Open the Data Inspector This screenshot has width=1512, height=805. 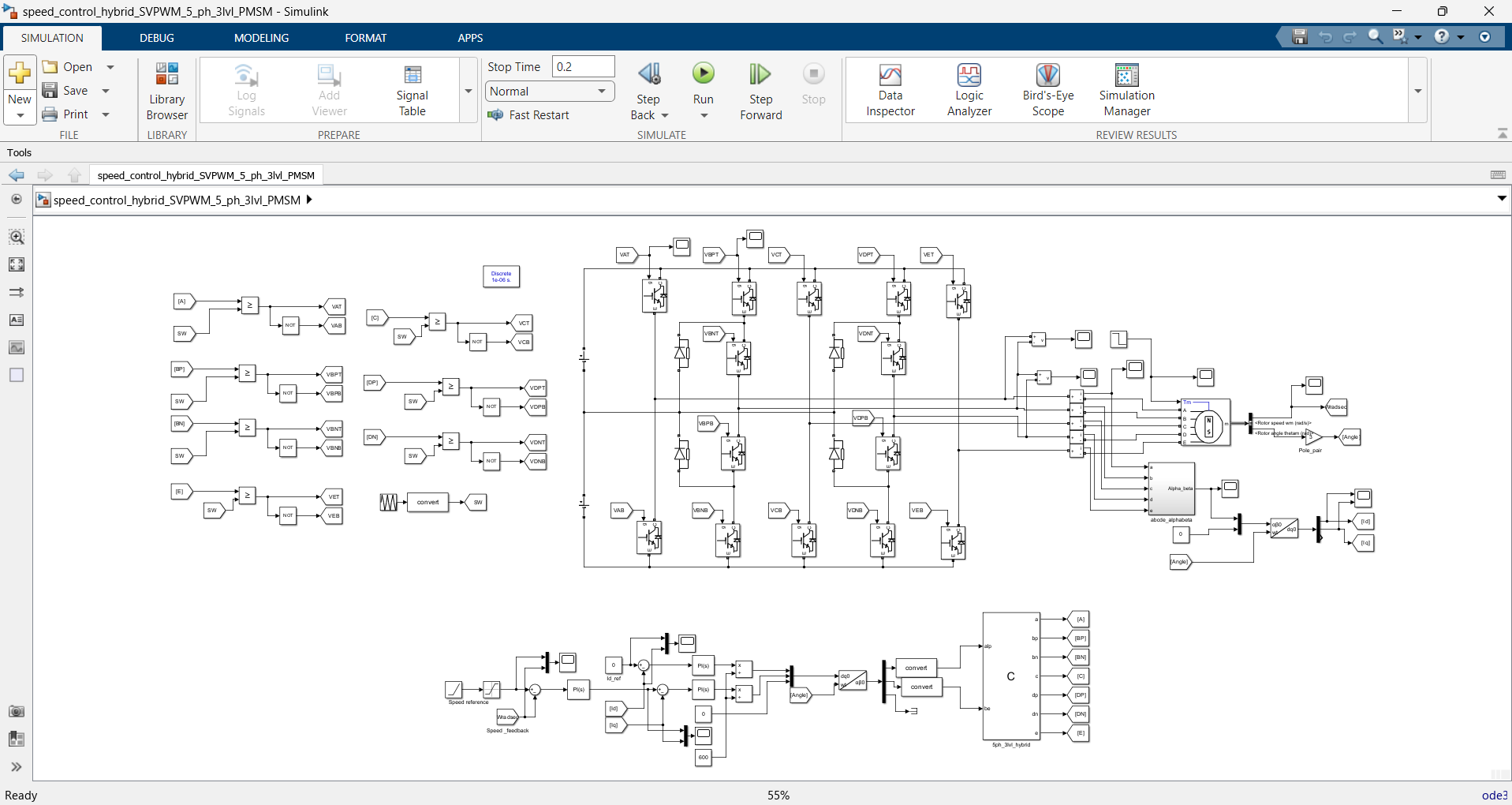[890, 91]
